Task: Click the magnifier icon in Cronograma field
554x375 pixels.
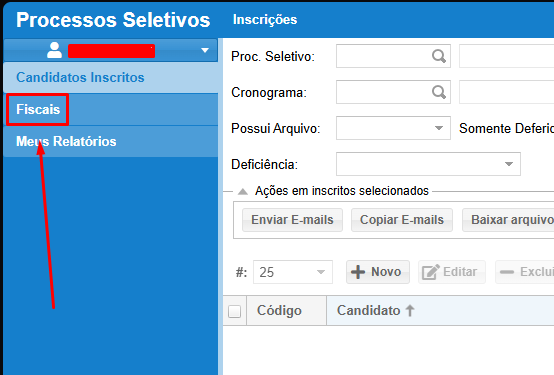Action: [x=439, y=92]
